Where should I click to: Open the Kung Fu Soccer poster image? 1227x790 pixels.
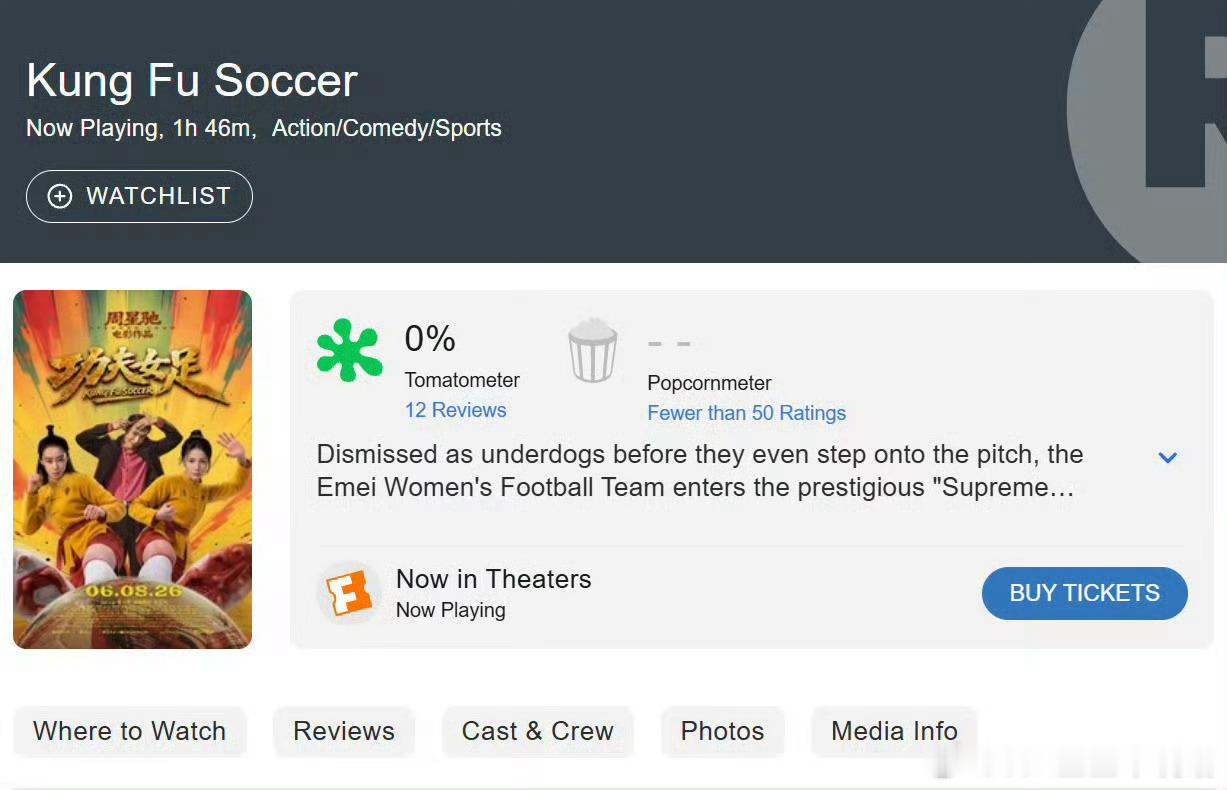click(132, 469)
